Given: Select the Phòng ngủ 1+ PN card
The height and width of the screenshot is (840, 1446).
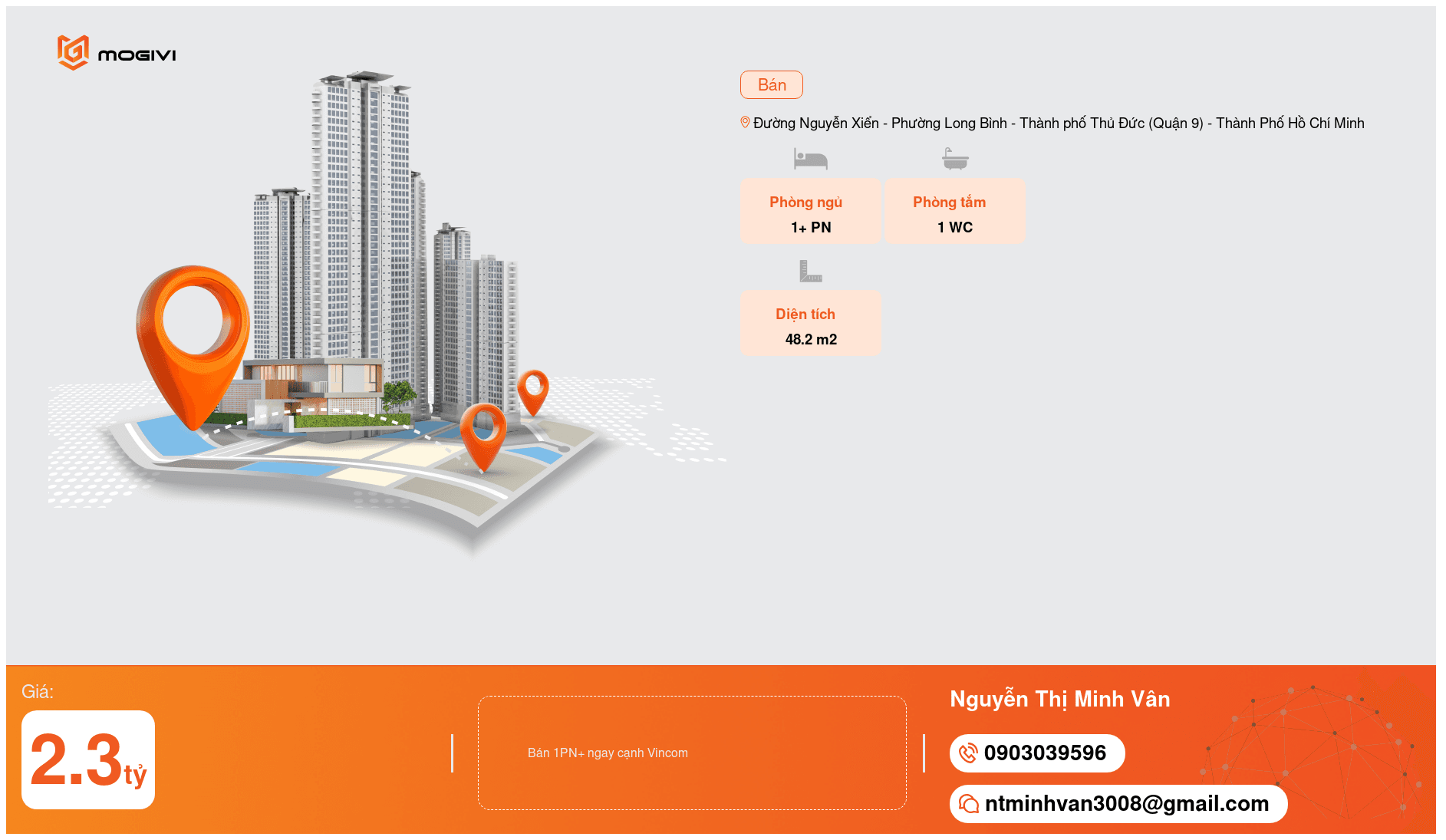Looking at the screenshot, I should [x=810, y=212].
